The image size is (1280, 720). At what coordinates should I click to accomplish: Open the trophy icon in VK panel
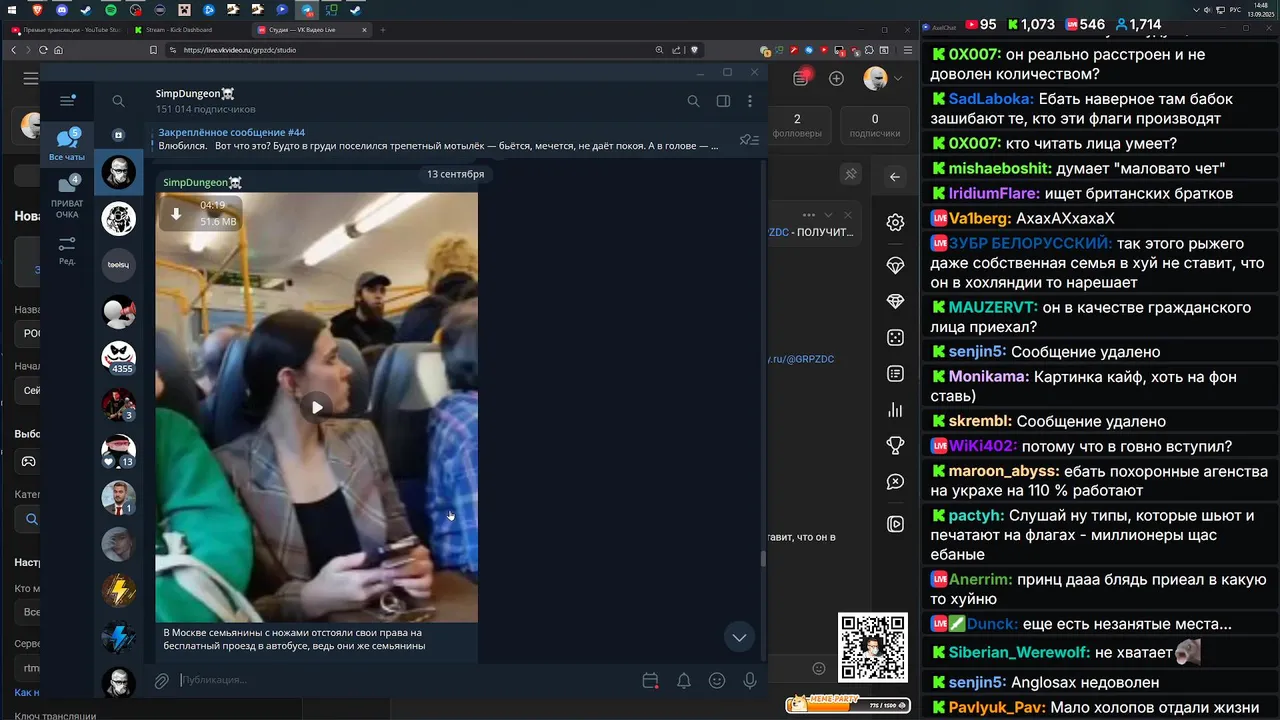click(x=895, y=446)
